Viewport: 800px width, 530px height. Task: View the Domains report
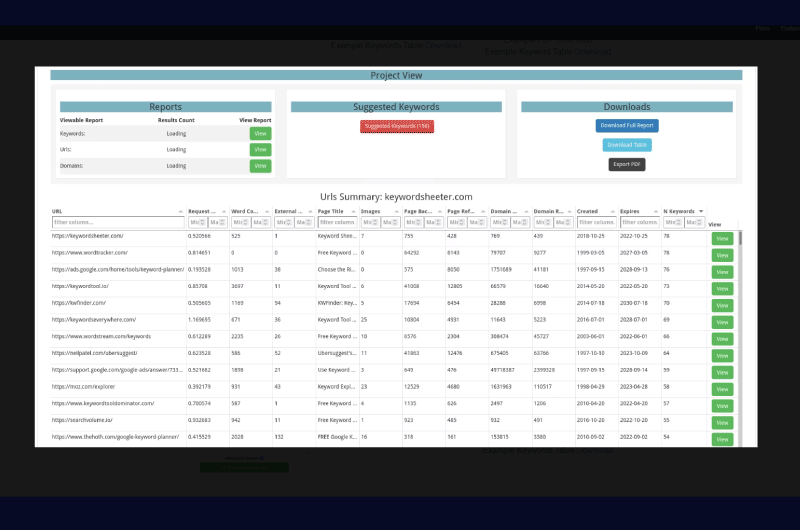coord(260,166)
